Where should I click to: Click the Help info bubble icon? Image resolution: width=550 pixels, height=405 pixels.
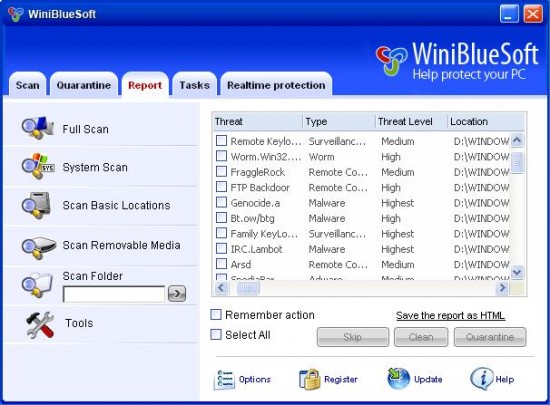[482, 379]
